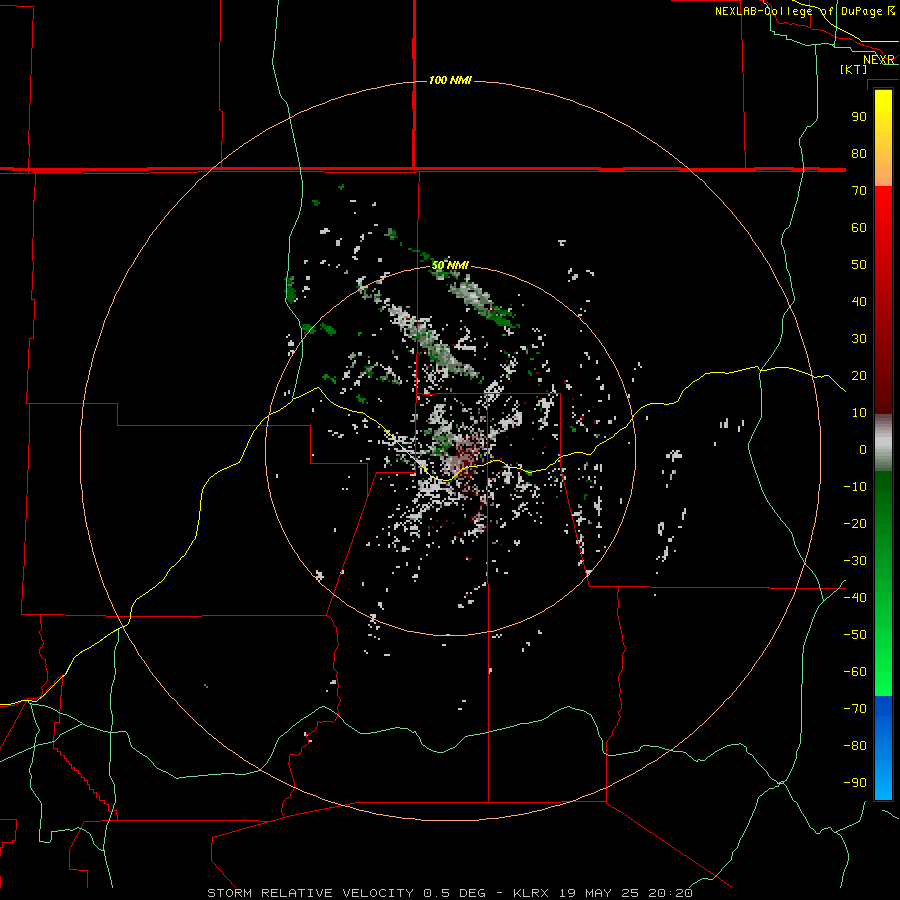Select the -30 scale label
Image resolution: width=900 pixels, height=900 pixels.
[855, 561]
